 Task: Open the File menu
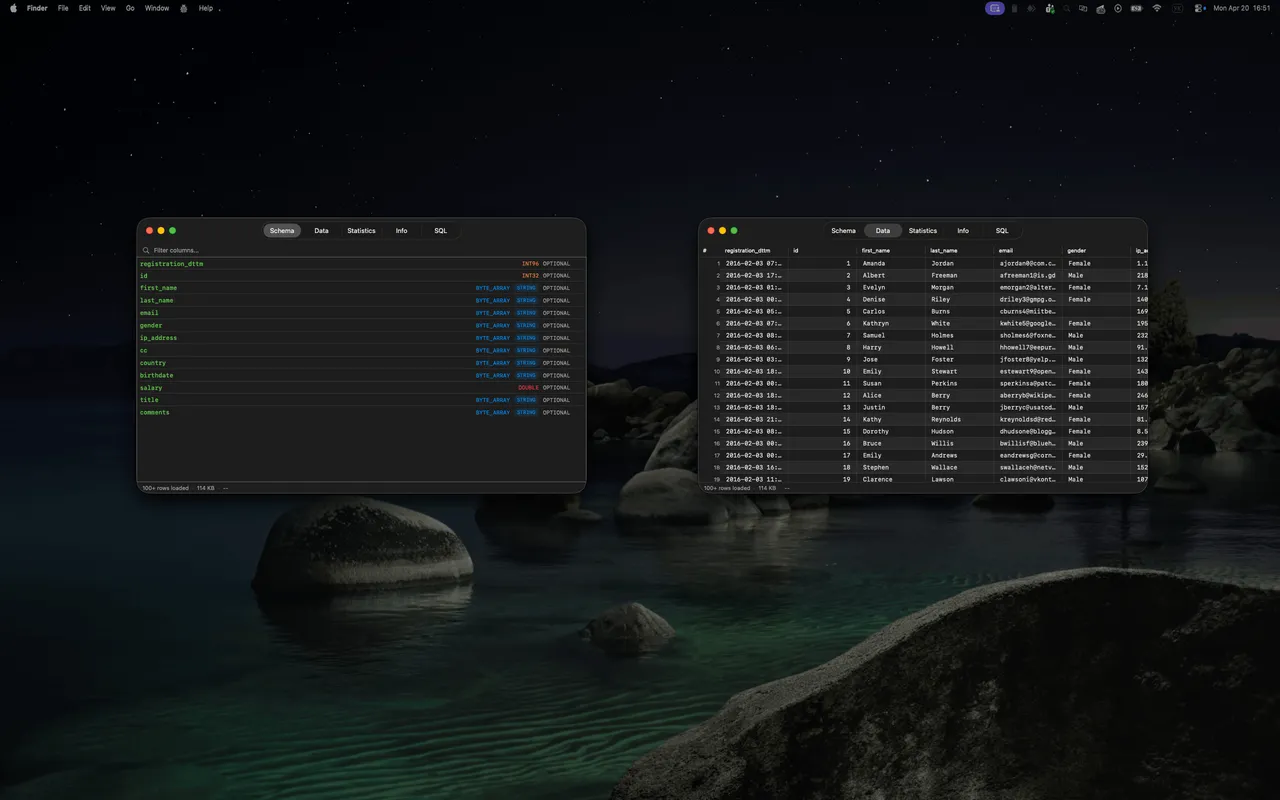(x=63, y=8)
